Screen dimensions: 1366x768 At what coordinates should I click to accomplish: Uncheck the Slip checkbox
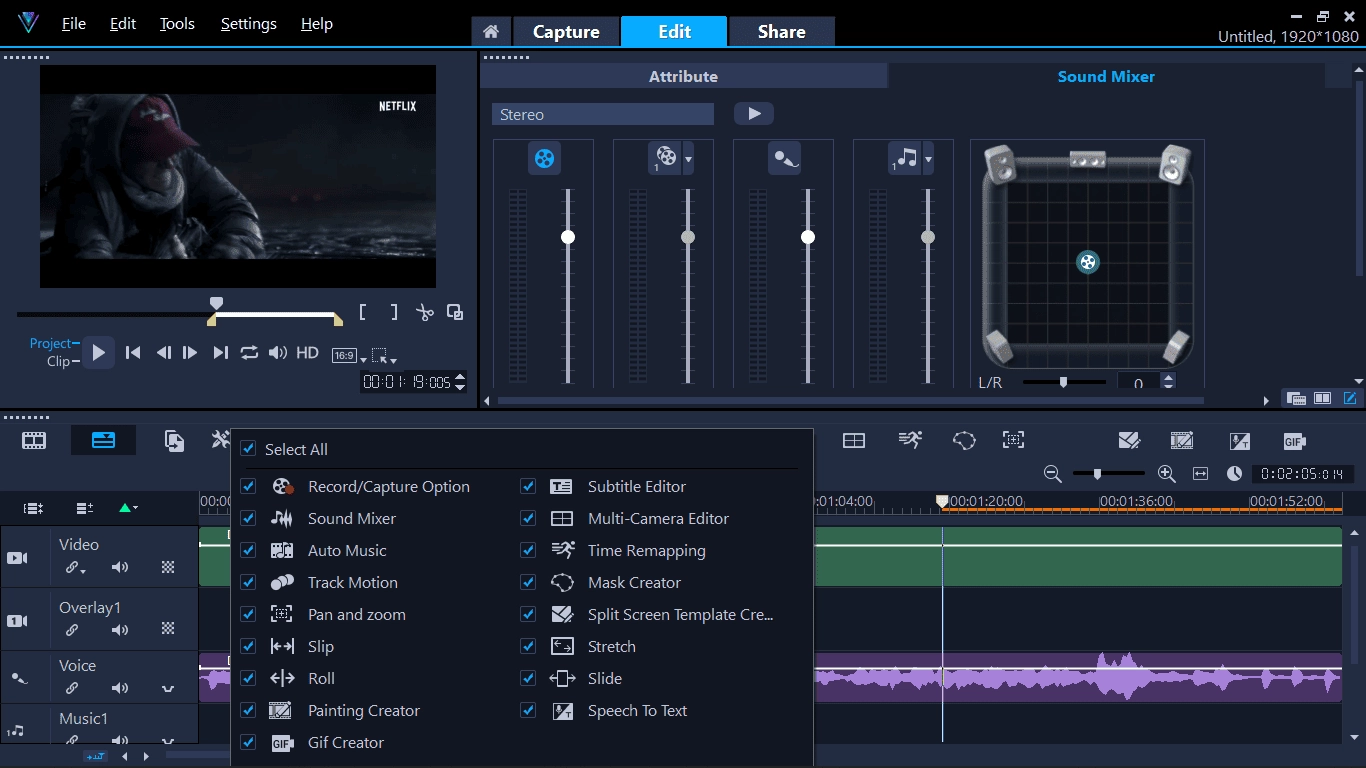(x=248, y=646)
